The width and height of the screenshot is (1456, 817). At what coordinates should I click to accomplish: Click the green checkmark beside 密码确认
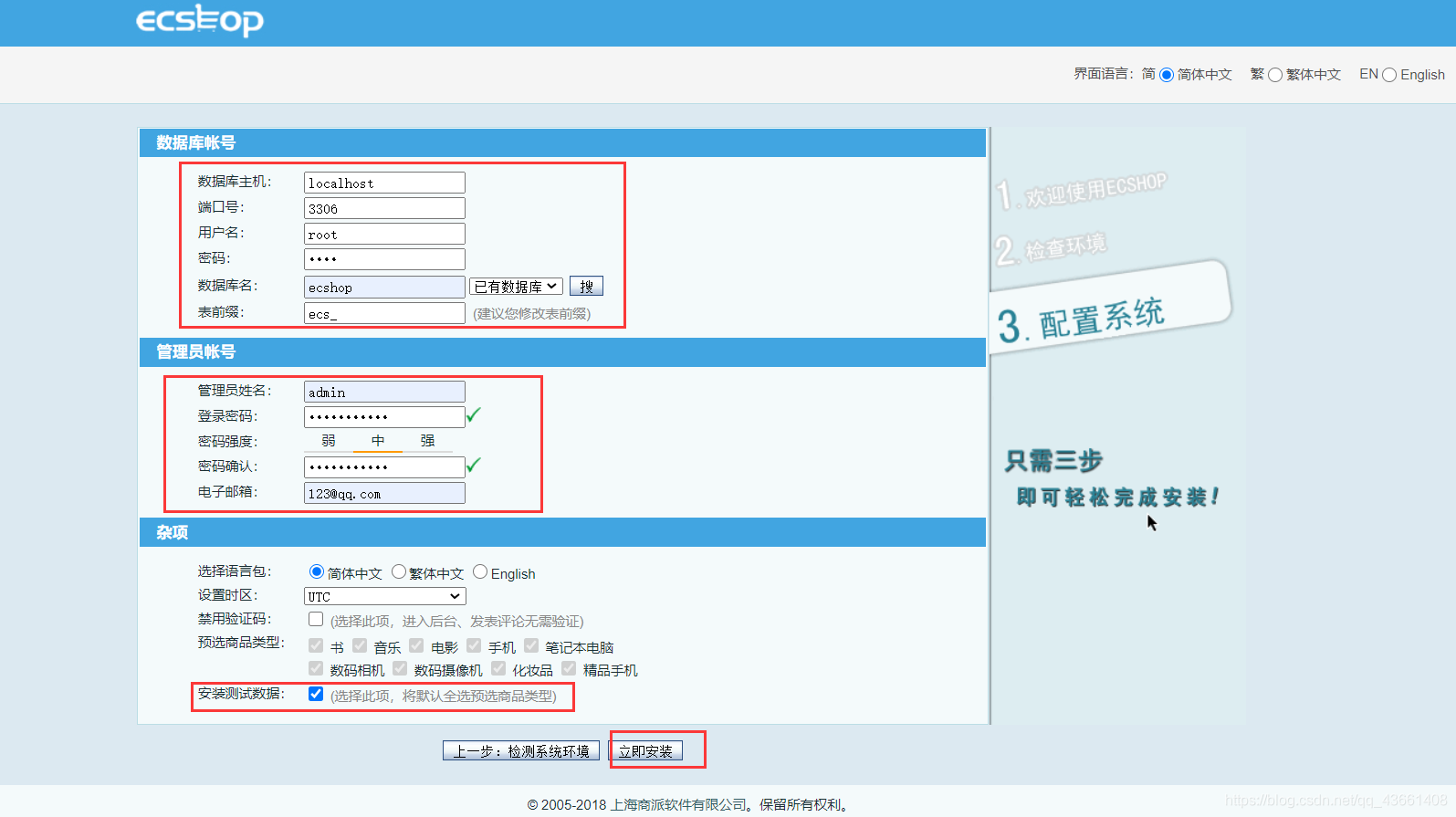pyautogui.click(x=473, y=466)
